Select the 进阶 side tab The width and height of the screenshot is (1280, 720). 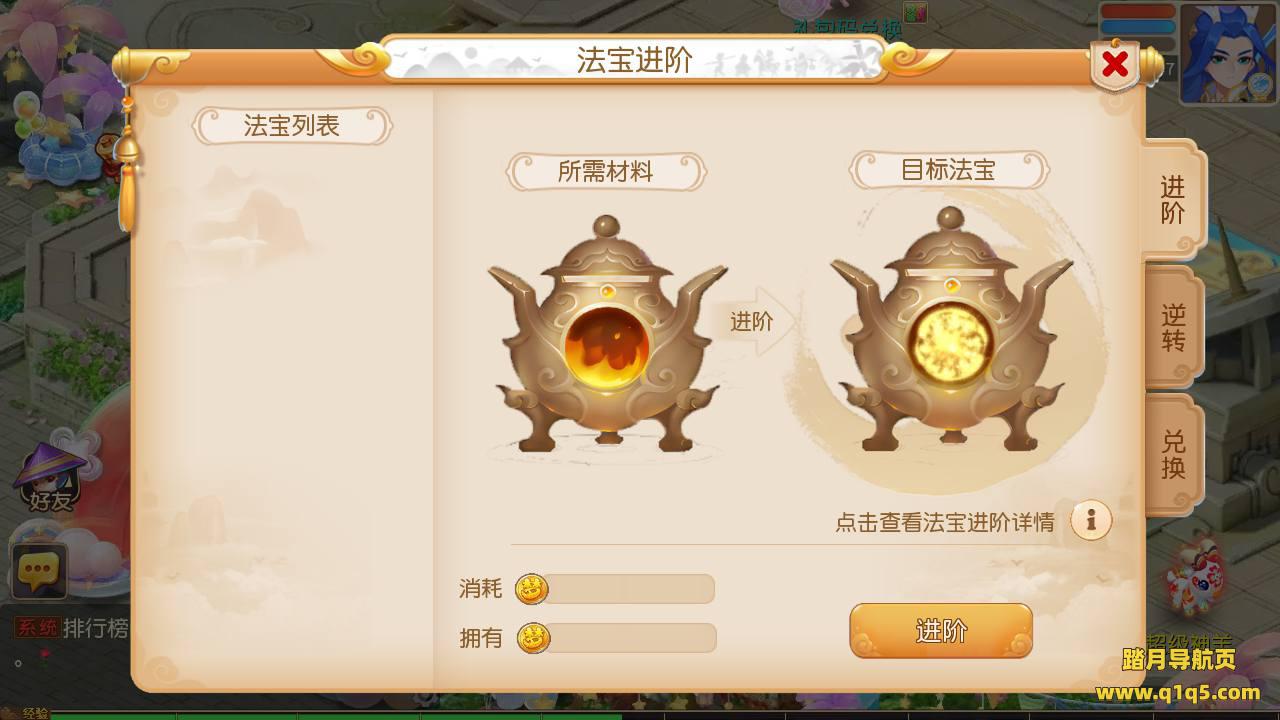click(1173, 200)
